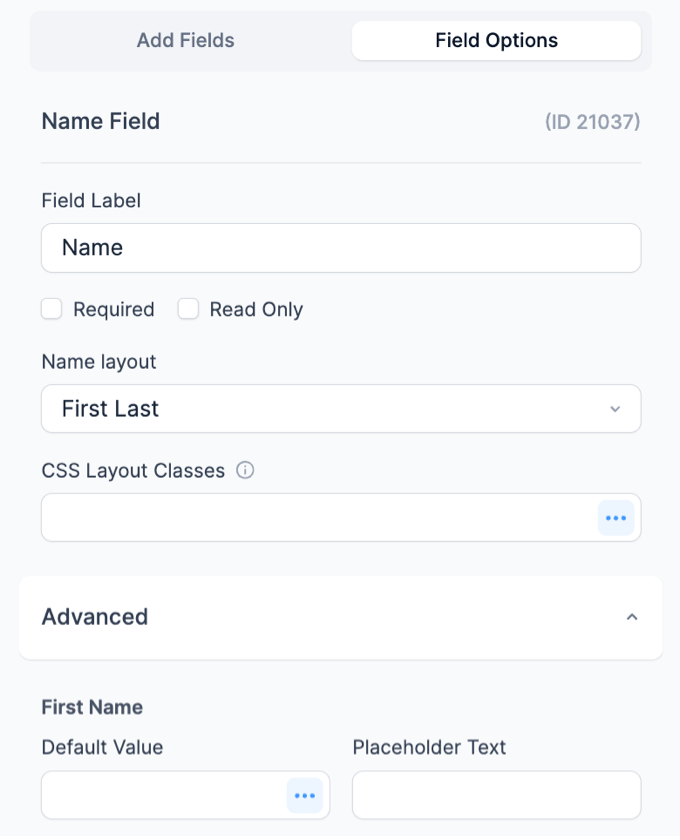Click the Read Only label text
Image resolution: width=680 pixels, height=840 pixels.
point(256,310)
